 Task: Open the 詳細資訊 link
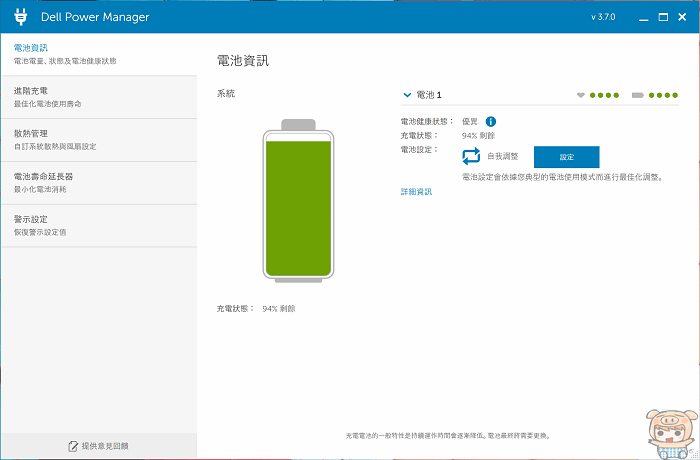tap(416, 191)
